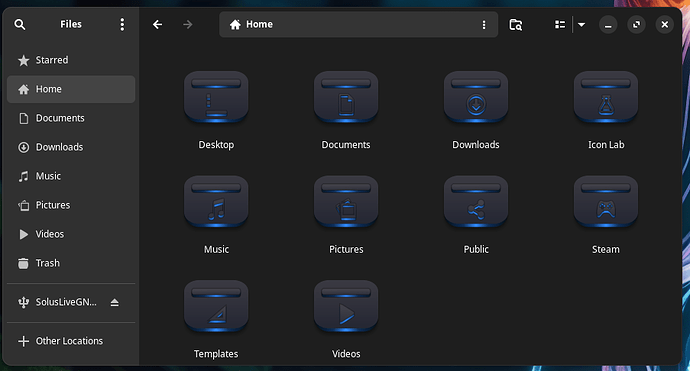The width and height of the screenshot is (690, 371).
Task: Click the "Steam" folder label
Action: tap(606, 250)
